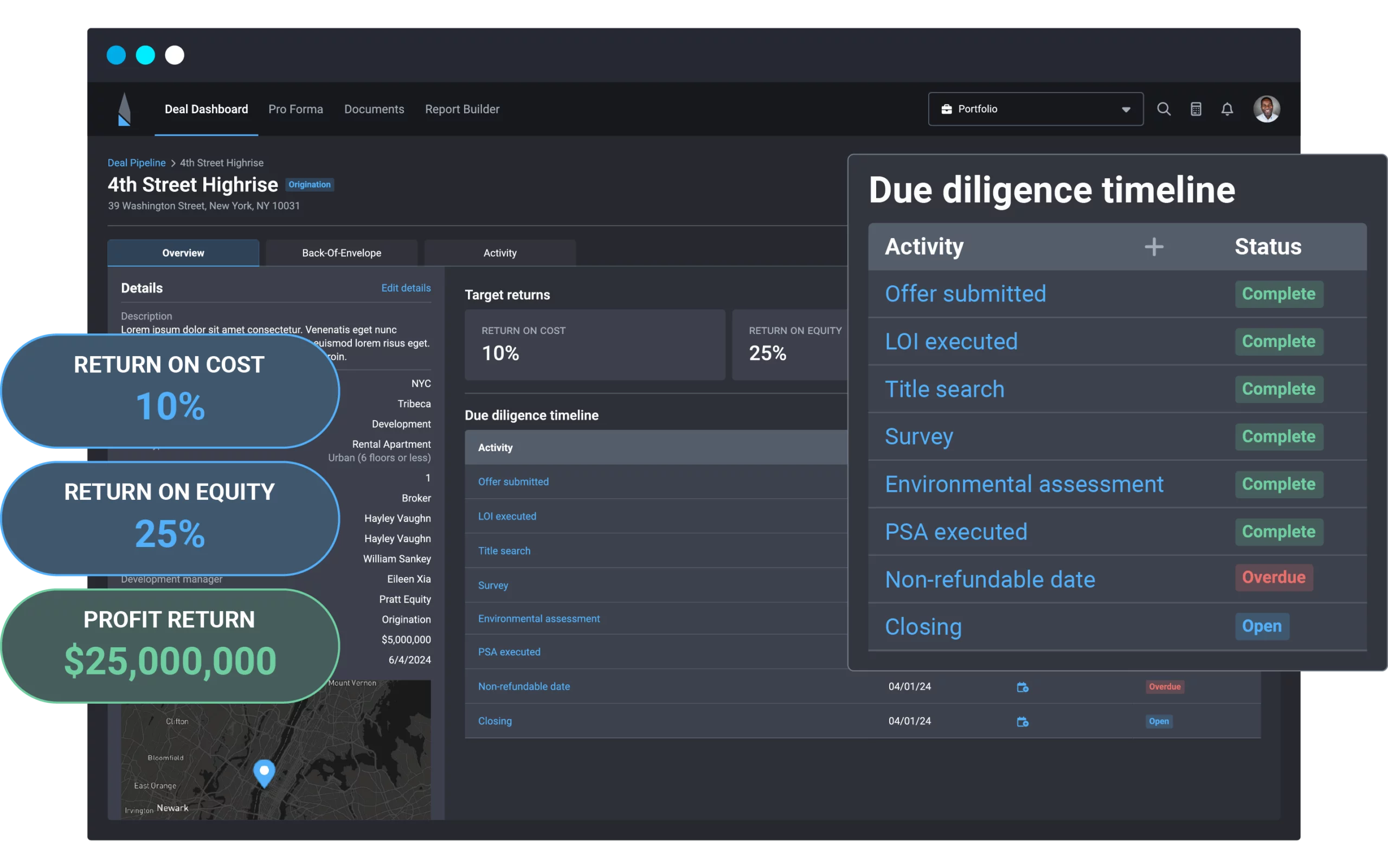Click Closing in small timeline table
The height and width of the screenshot is (868, 1388).
(x=495, y=721)
